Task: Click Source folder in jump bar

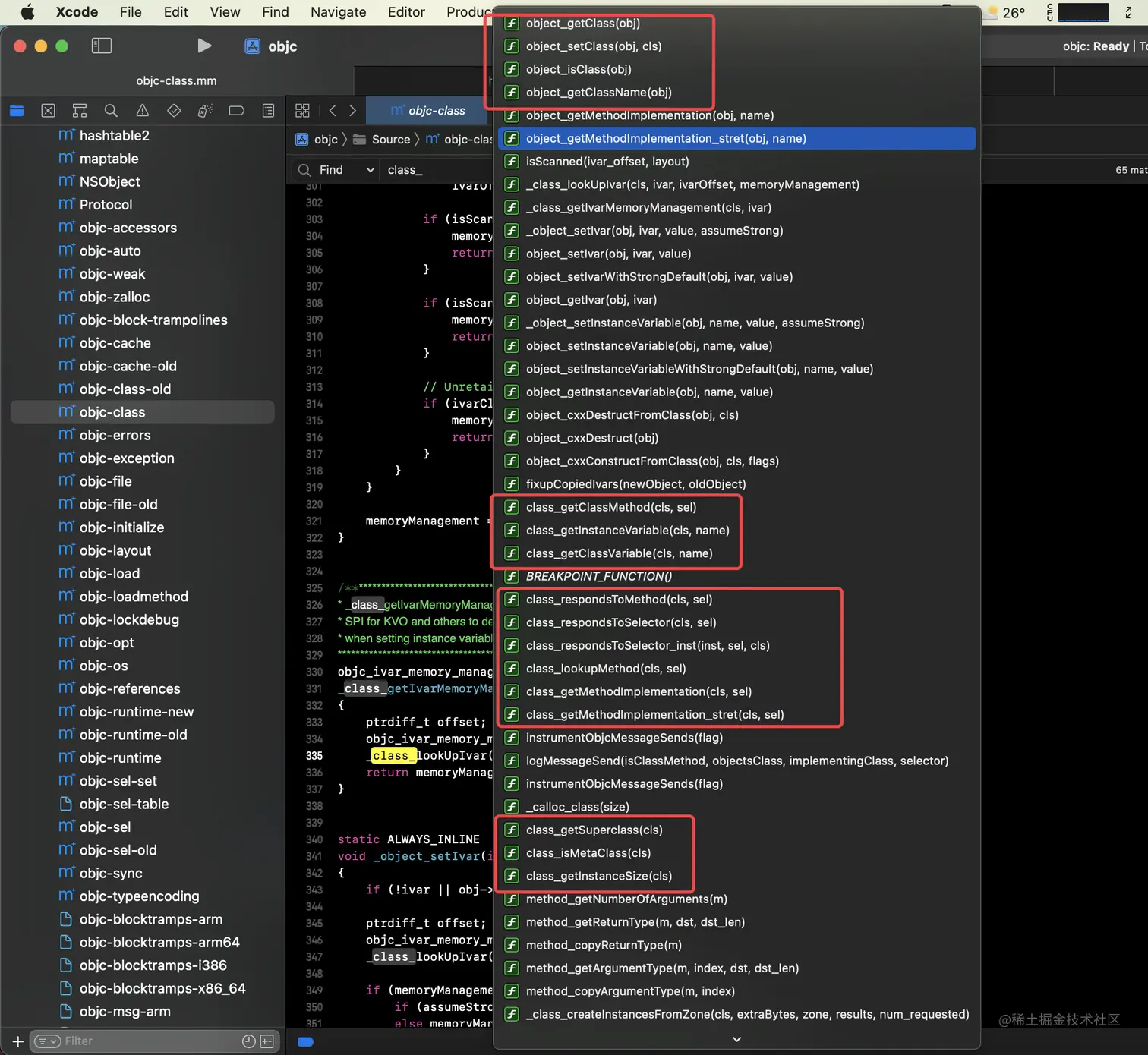Action: (x=382, y=140)
